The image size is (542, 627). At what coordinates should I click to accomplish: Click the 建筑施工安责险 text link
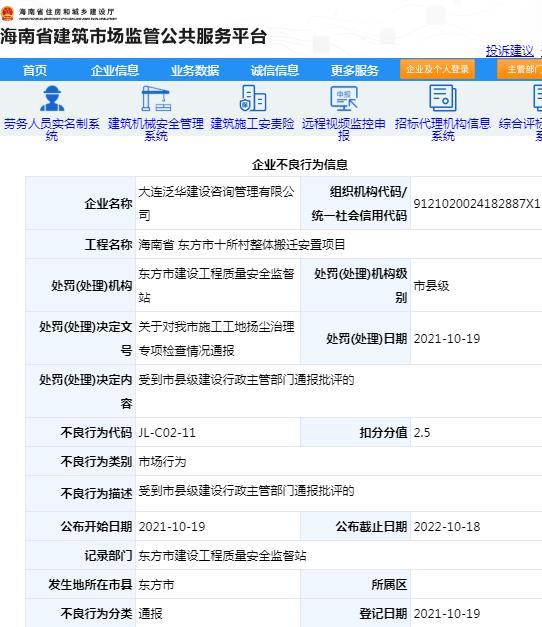coord(252,124)
